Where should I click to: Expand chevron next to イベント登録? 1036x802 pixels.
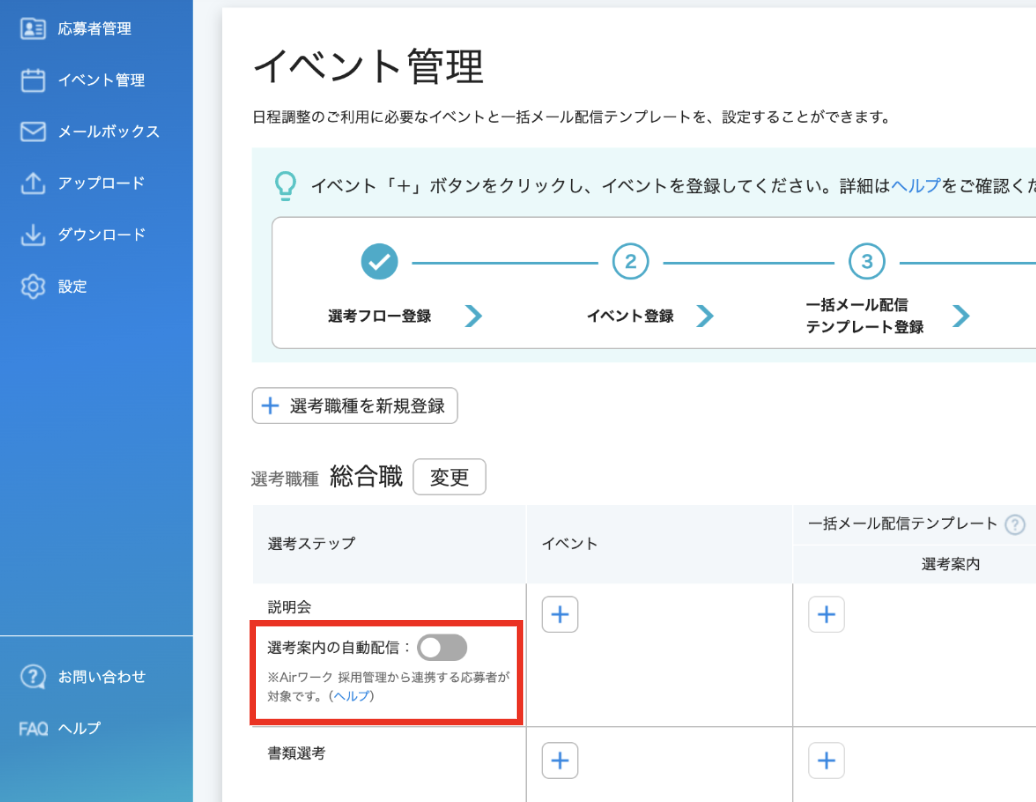coord(705,316)
